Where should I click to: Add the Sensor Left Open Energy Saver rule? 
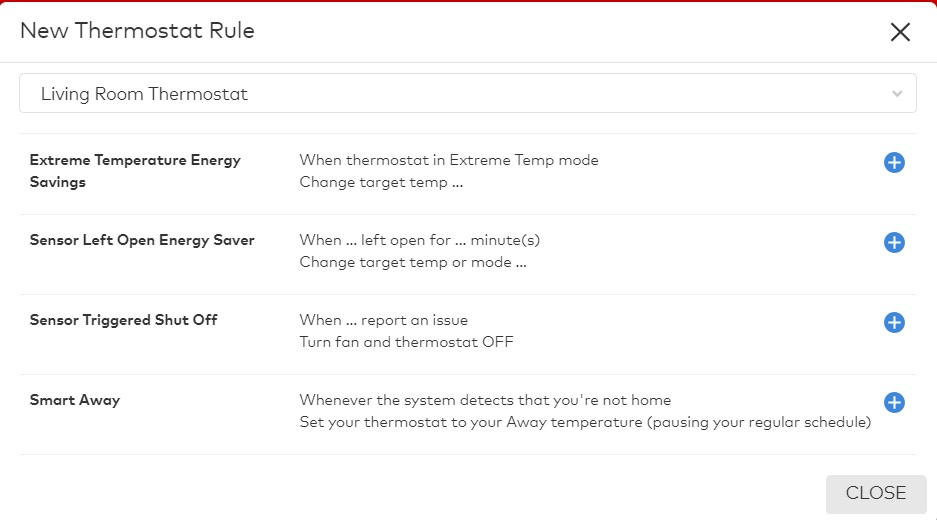[x=894, y=243]
